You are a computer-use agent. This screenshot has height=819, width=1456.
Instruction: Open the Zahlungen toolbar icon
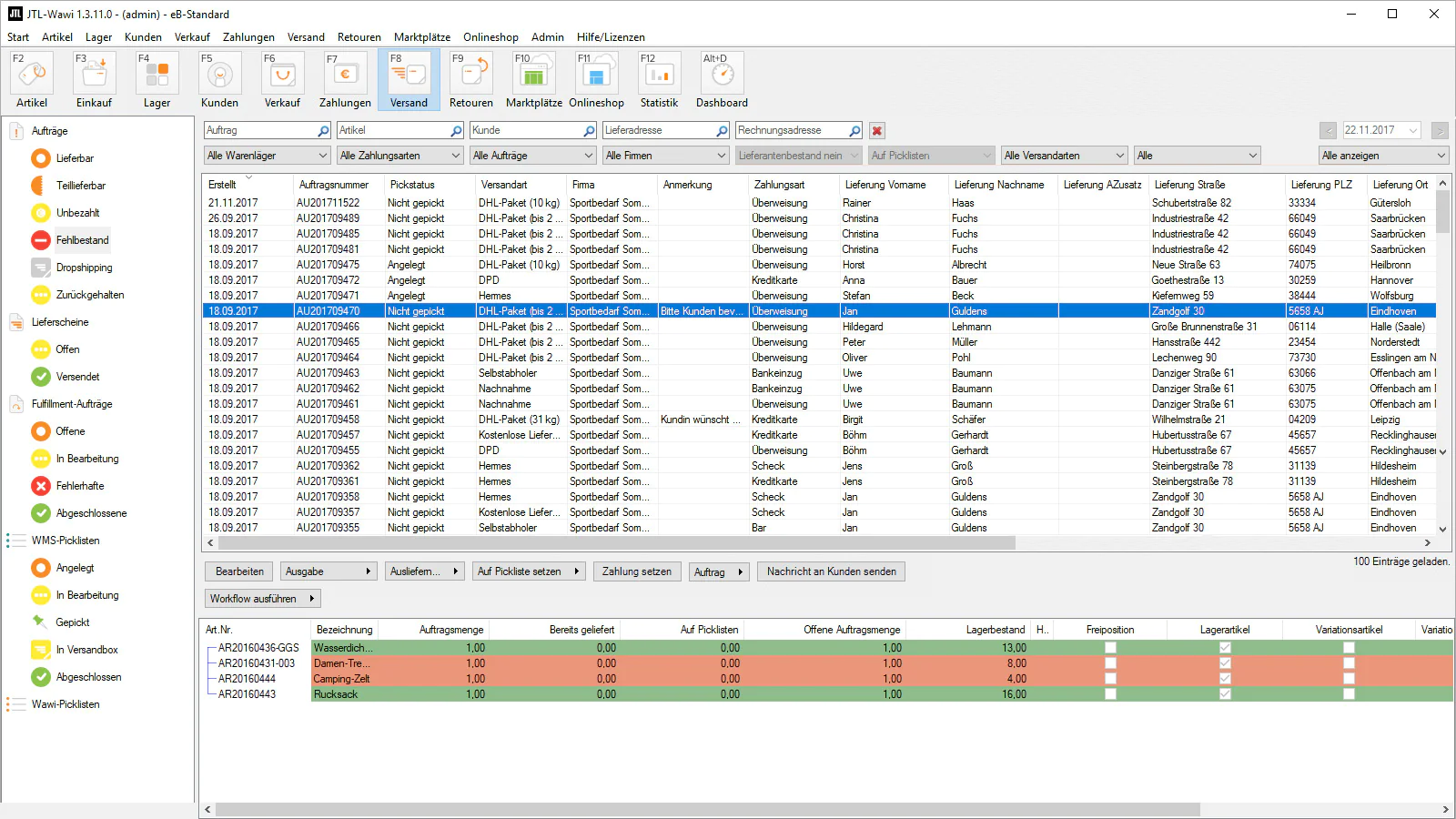[345, 75]
